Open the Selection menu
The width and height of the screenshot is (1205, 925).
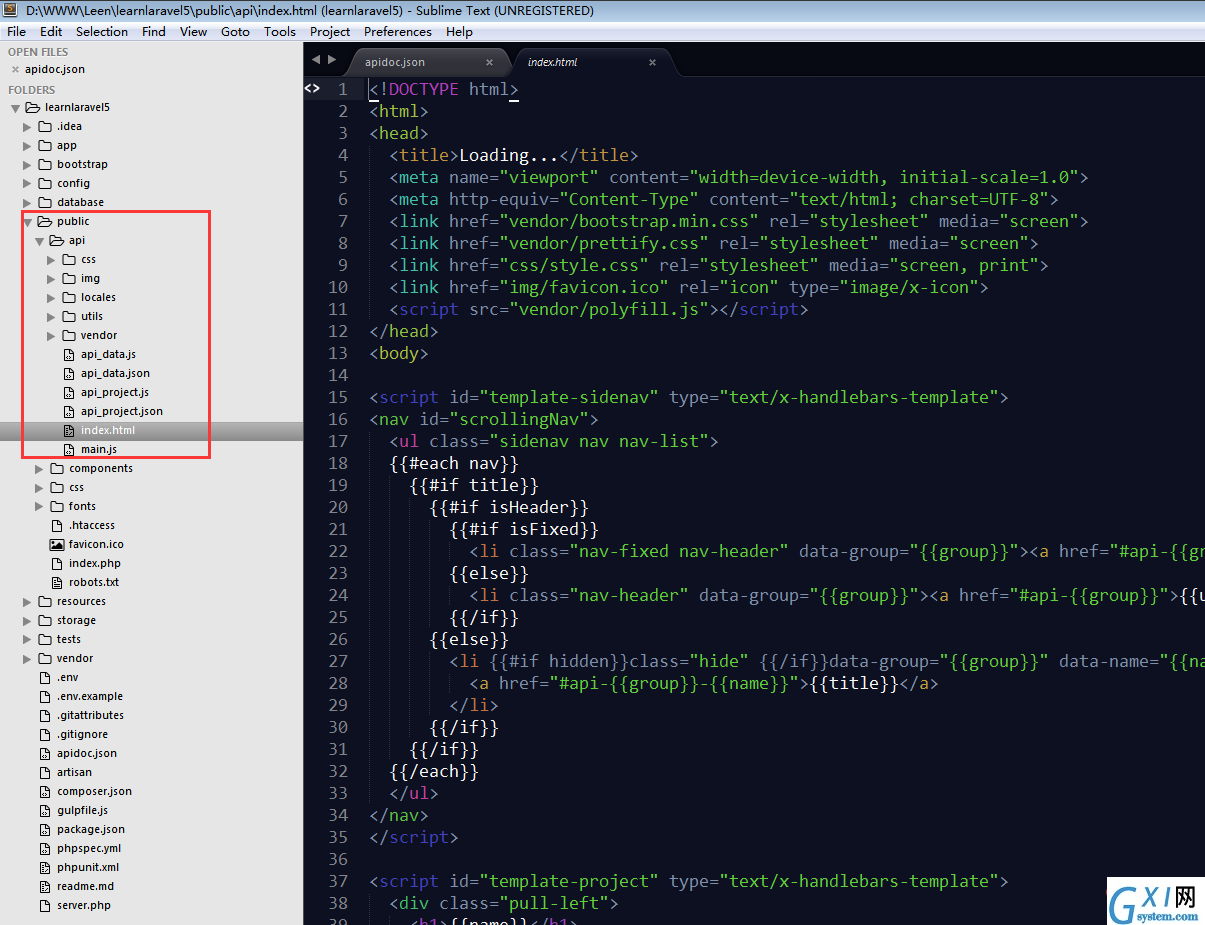coord(102,31)
